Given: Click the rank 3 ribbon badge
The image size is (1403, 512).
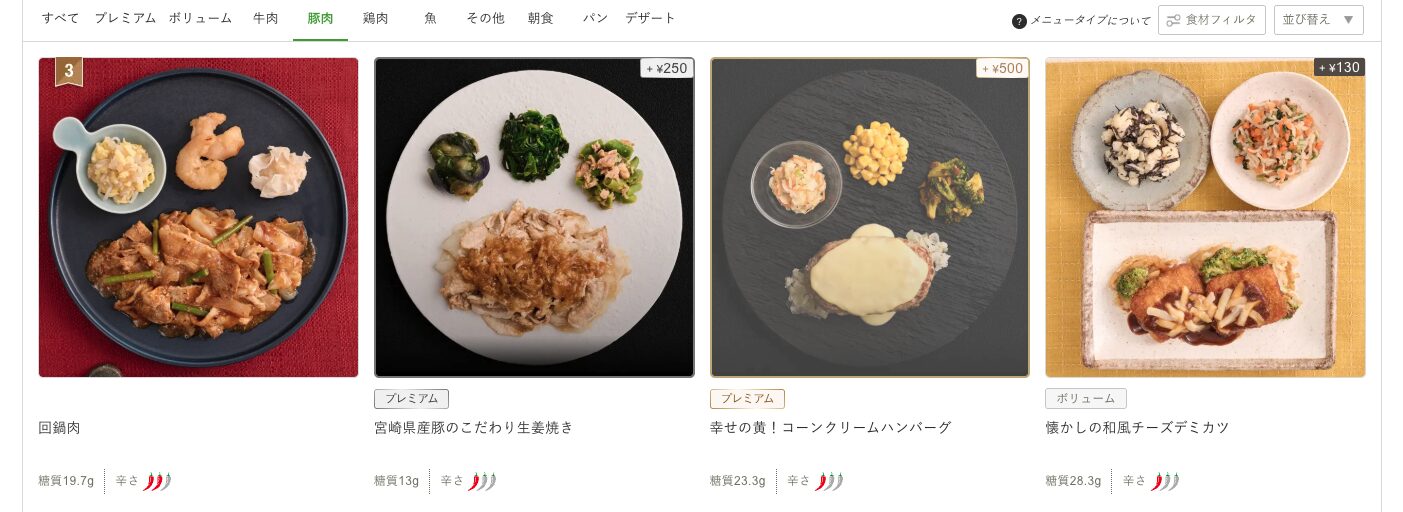Looking at the screenshot, I should point(69,72).
